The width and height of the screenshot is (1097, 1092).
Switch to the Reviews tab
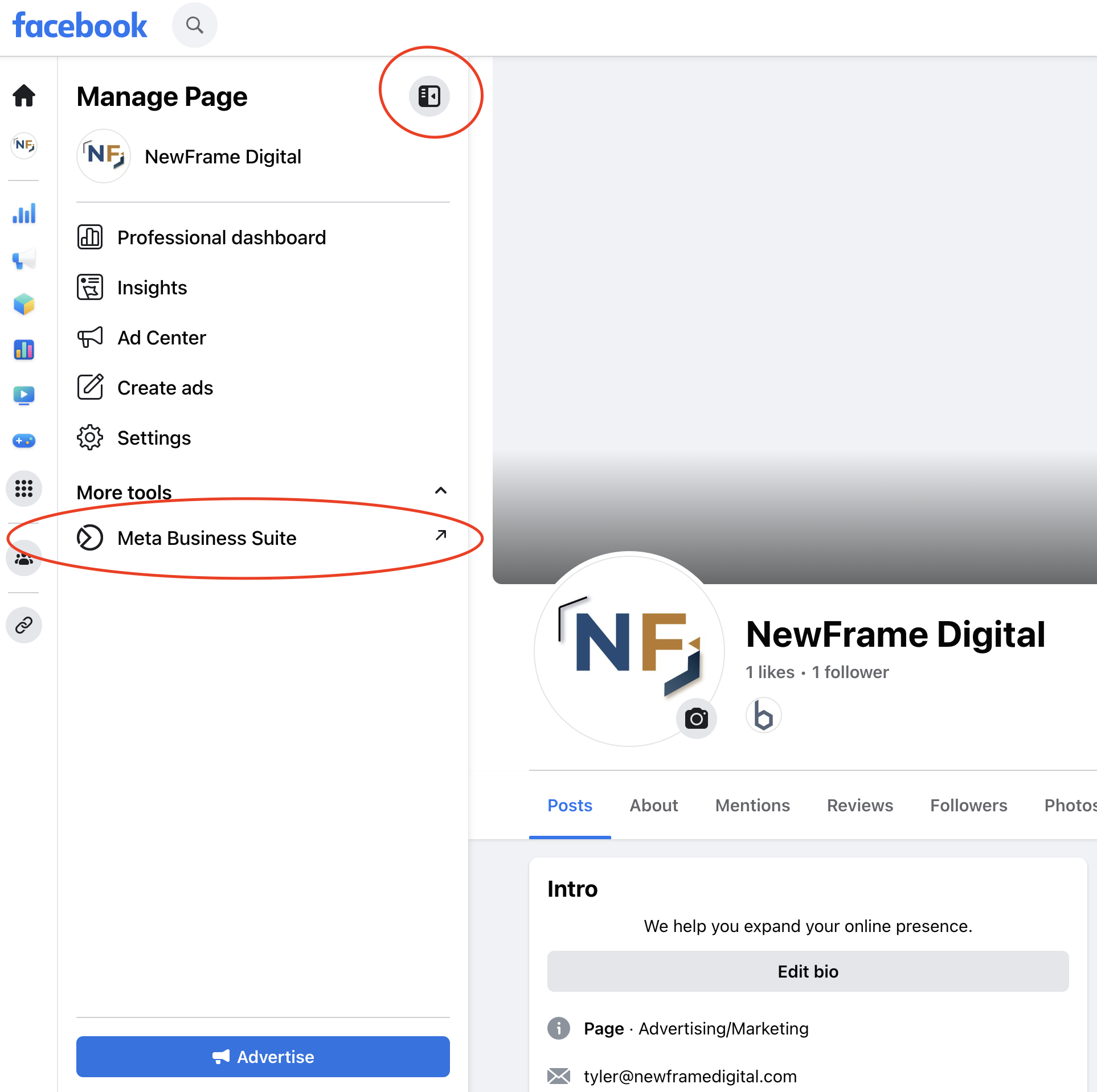click(860, 805)
